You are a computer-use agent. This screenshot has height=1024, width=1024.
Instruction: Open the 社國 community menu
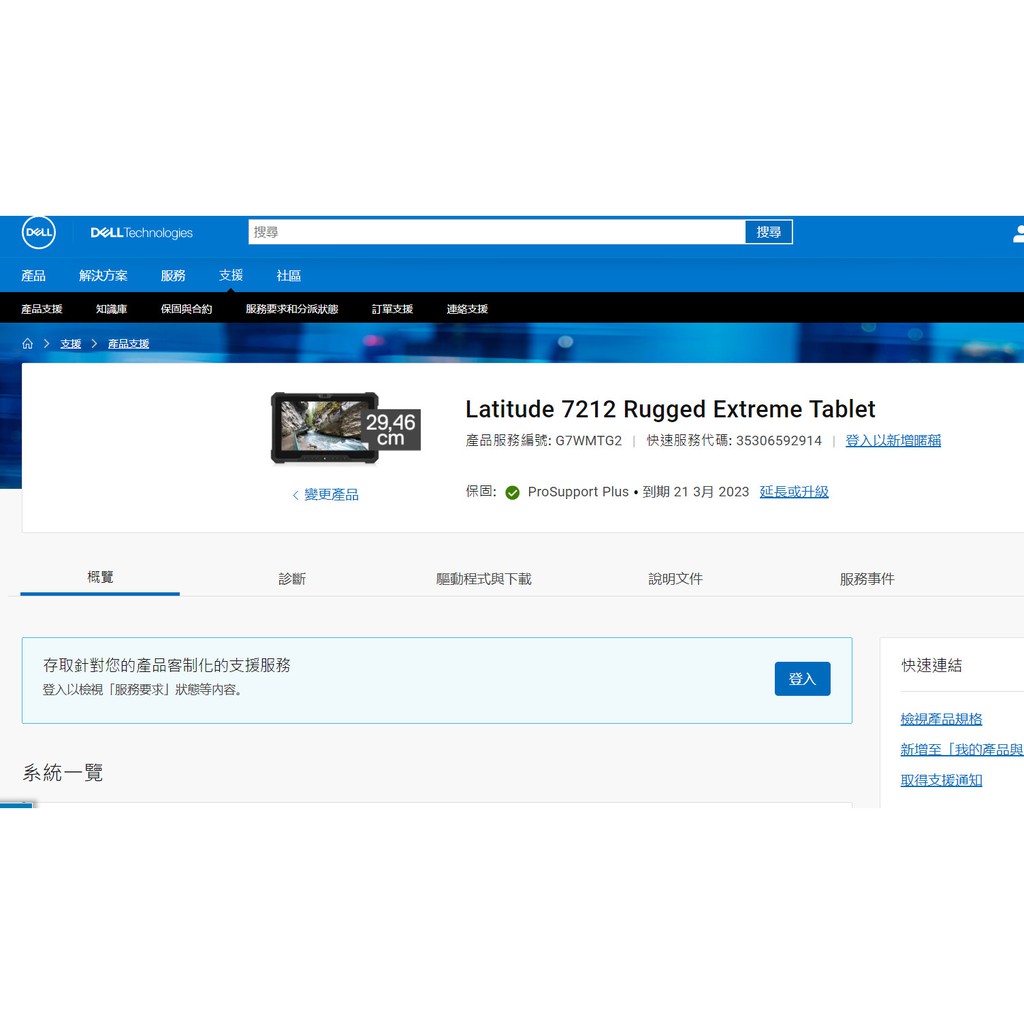(288, 275)
